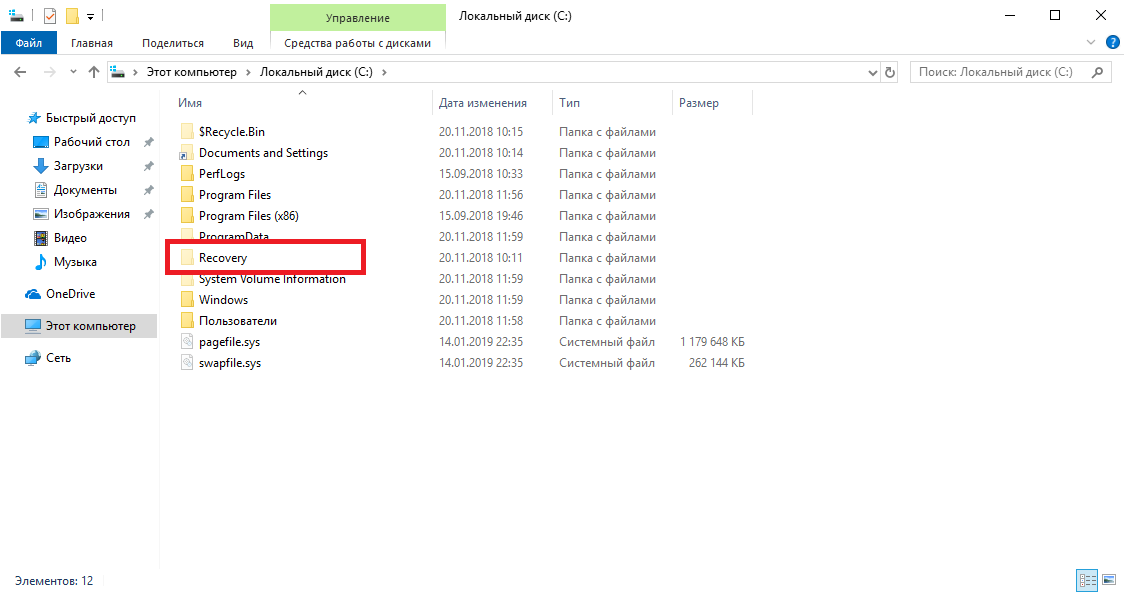Select the Пользователи folder icon
Screen dimensions: 1125x593
187,321
